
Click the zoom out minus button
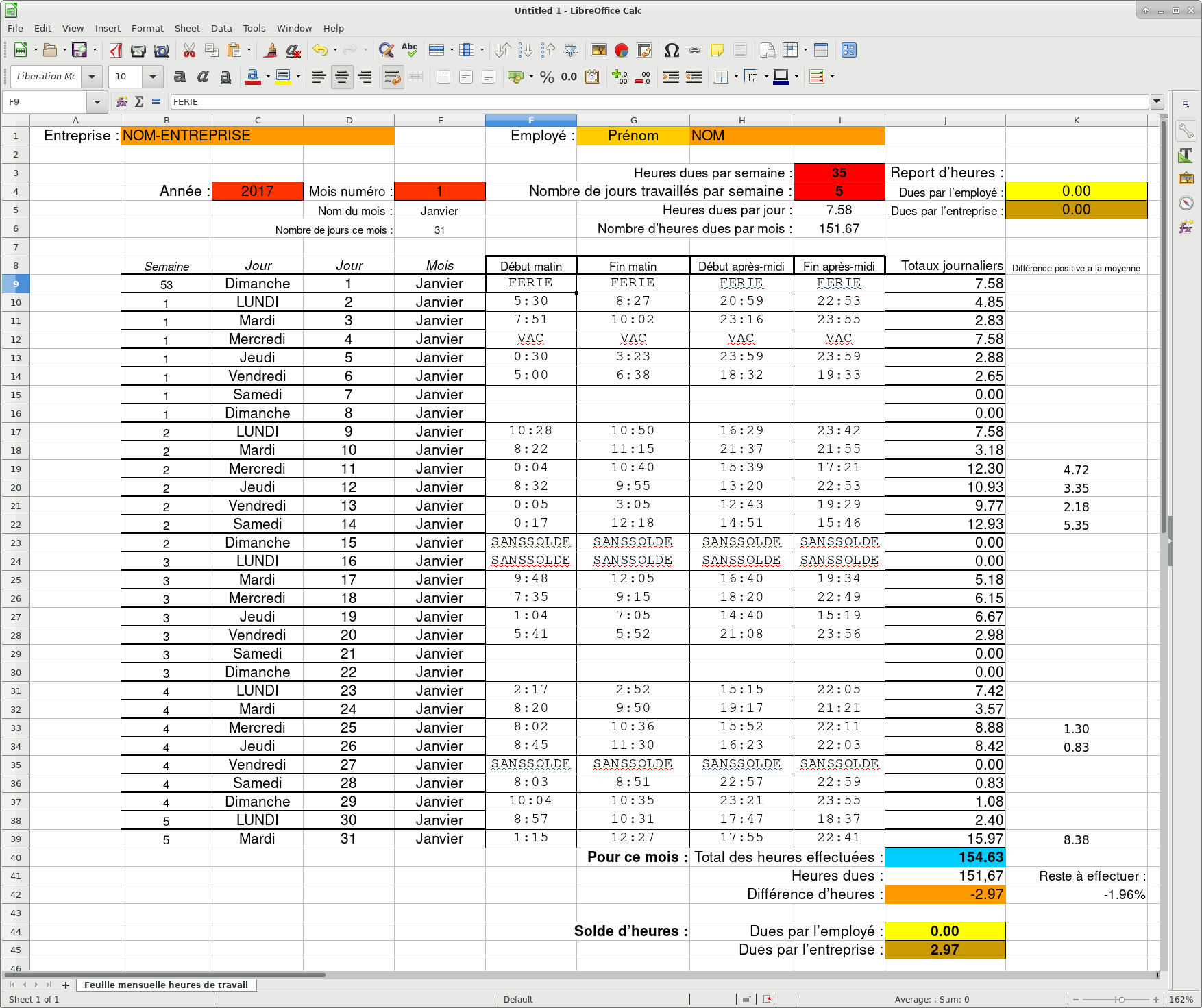click(x=1076, y=999)
